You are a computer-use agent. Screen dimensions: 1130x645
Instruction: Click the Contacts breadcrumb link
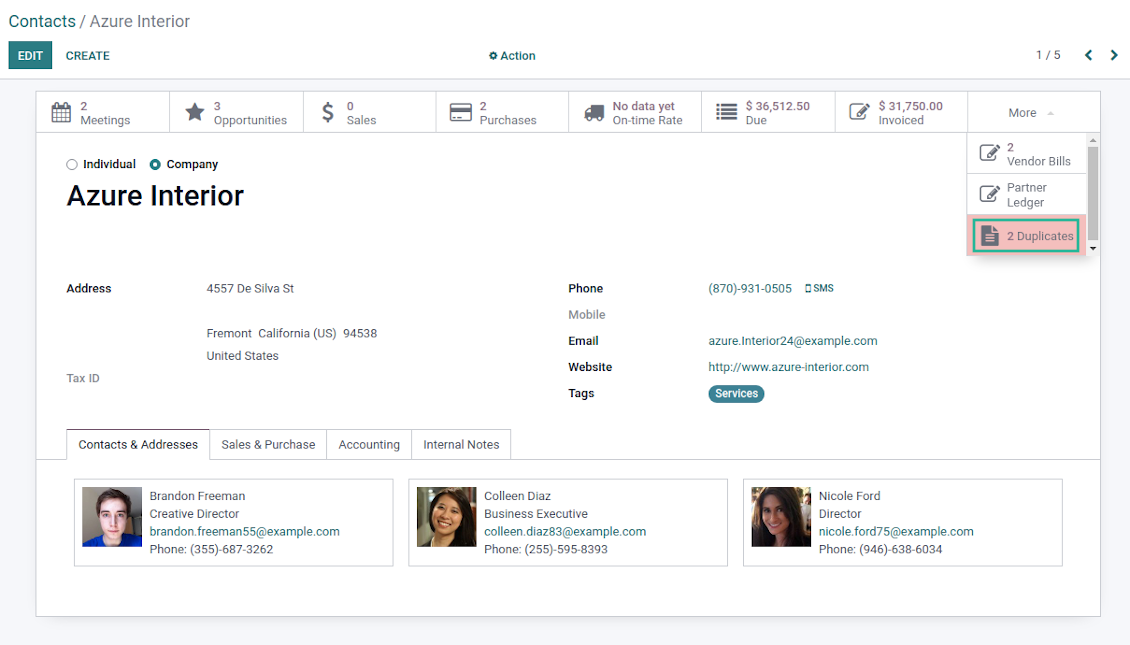pos(42,21)
